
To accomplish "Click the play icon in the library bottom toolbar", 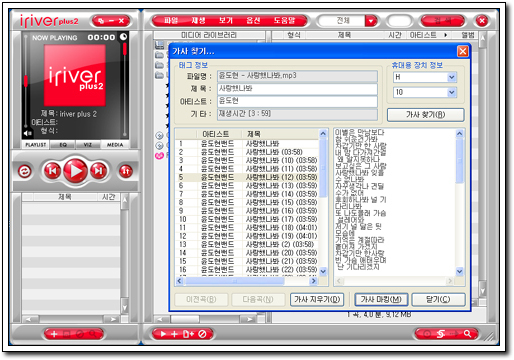I will [163, 334].
